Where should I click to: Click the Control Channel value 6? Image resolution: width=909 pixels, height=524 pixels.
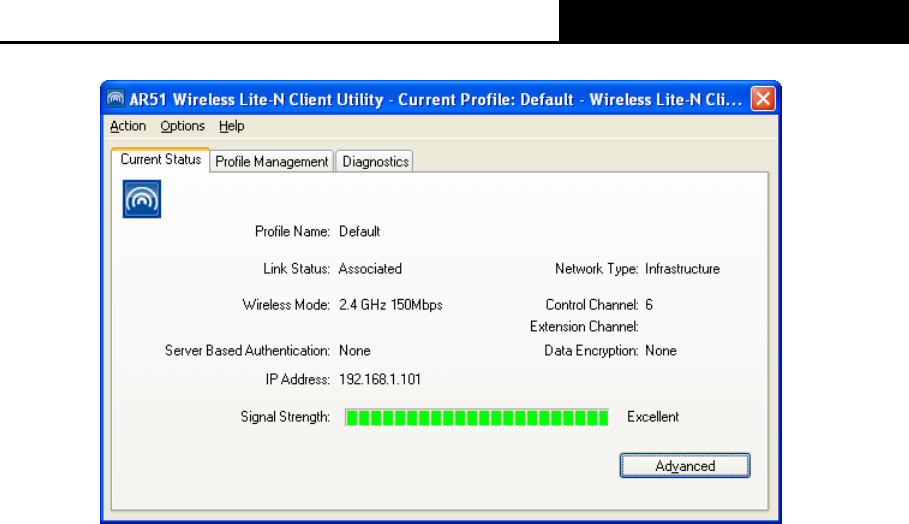click(649, 305)
